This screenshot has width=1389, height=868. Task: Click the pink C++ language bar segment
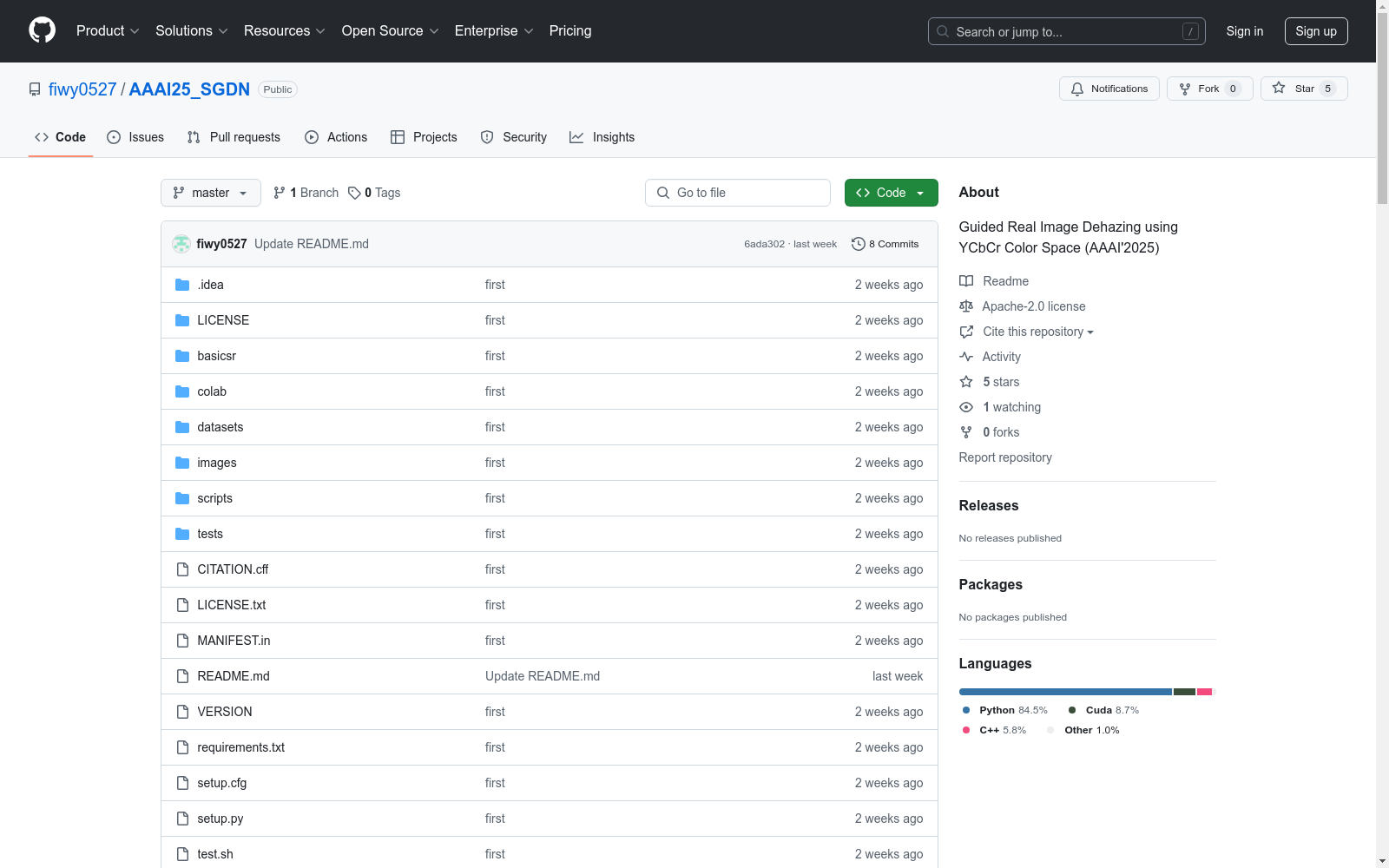click(1204, 692)
